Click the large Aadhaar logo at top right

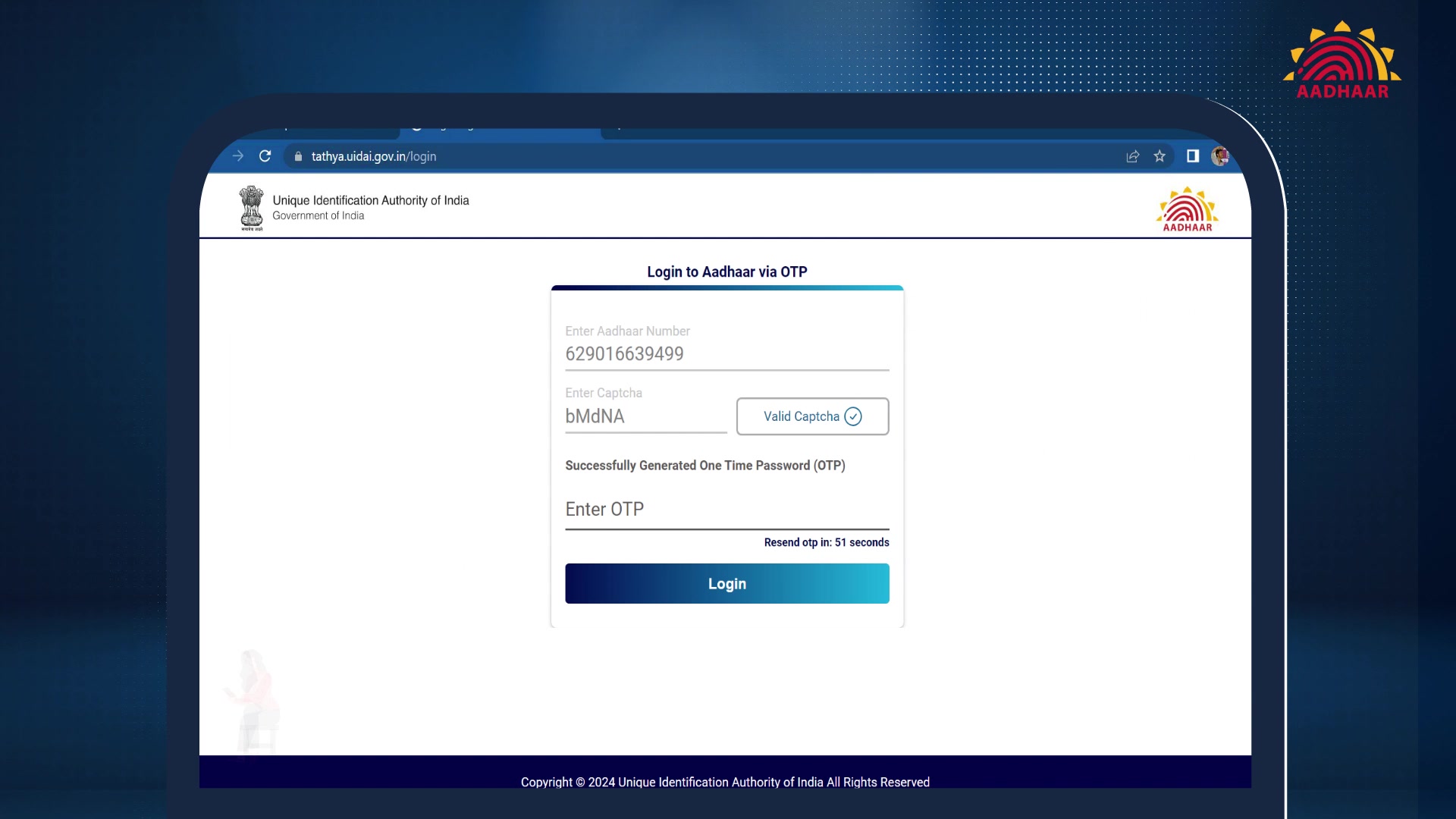click(1342, 60)
